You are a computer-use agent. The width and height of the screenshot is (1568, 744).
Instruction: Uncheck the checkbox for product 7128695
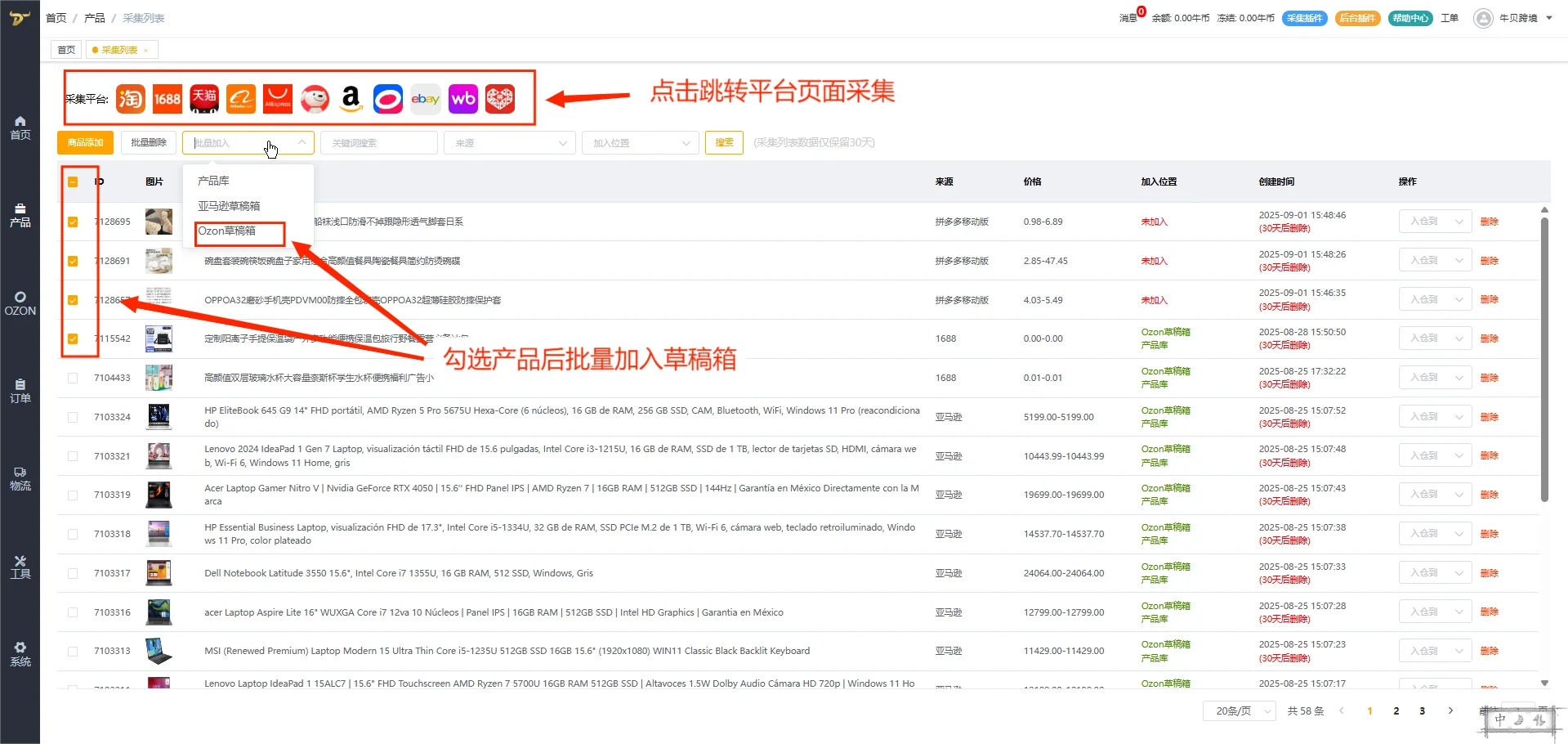pos(73,222)
